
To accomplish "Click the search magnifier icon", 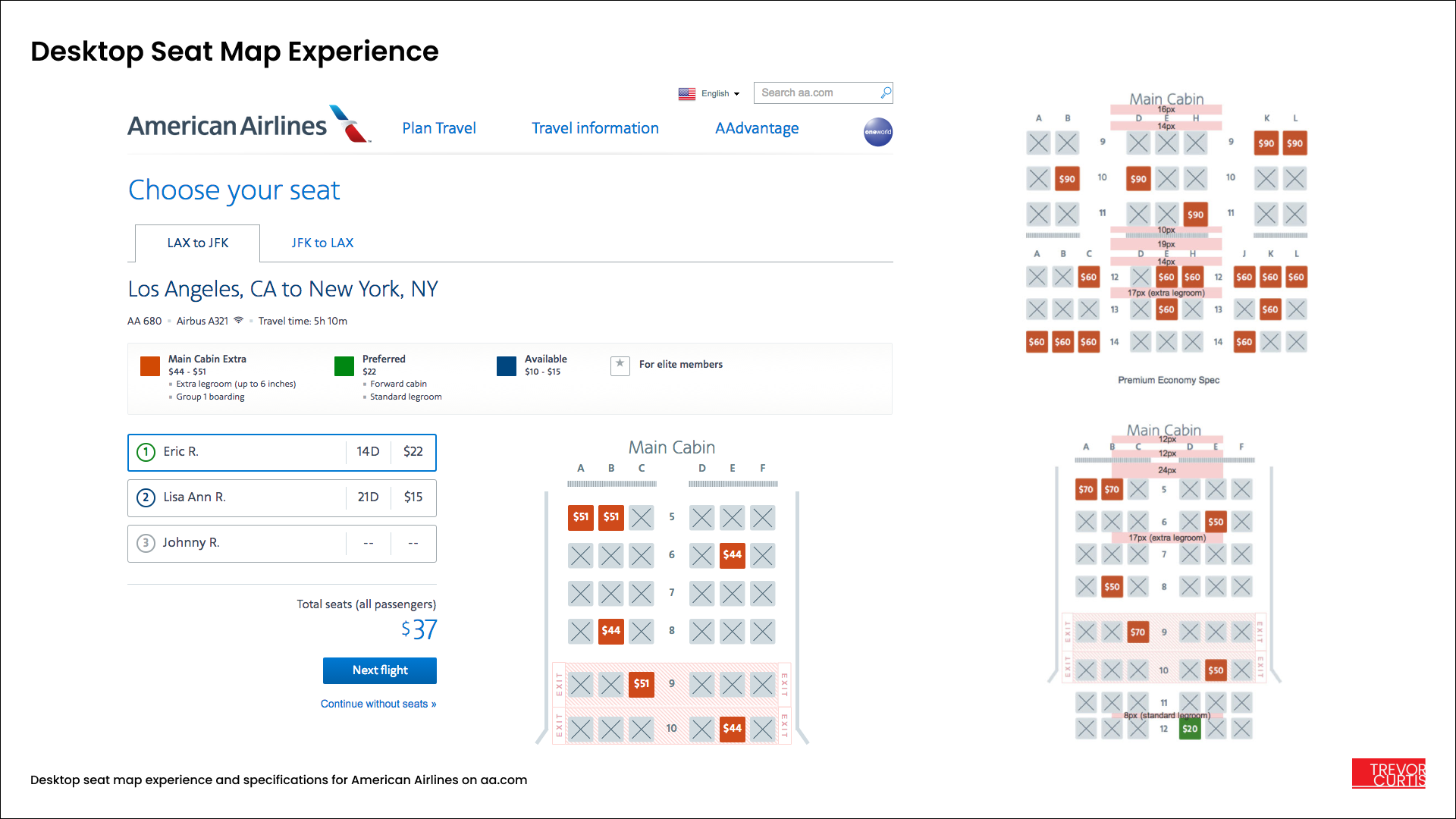I will tap(885, 93).
